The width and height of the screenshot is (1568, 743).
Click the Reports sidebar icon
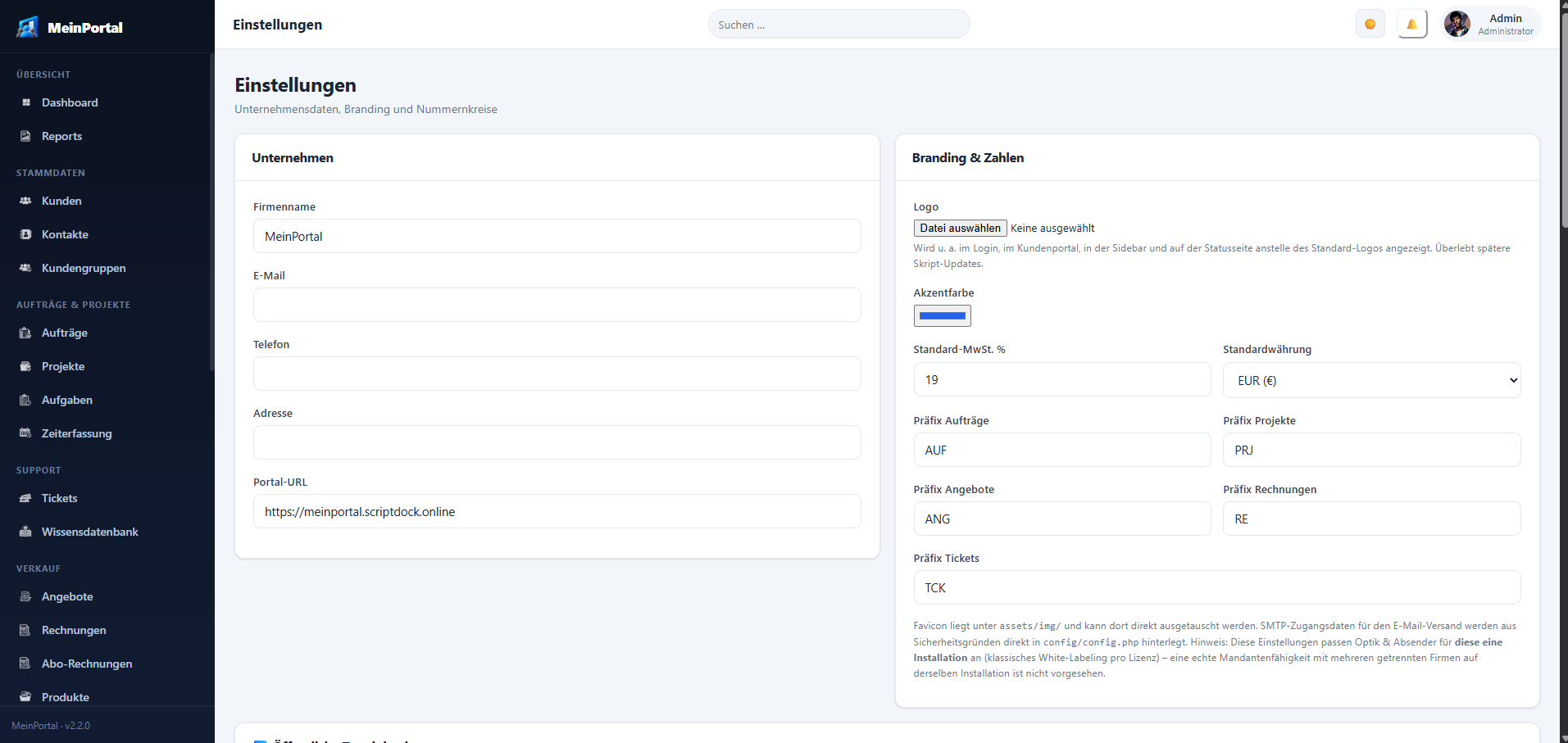(25, 136)
